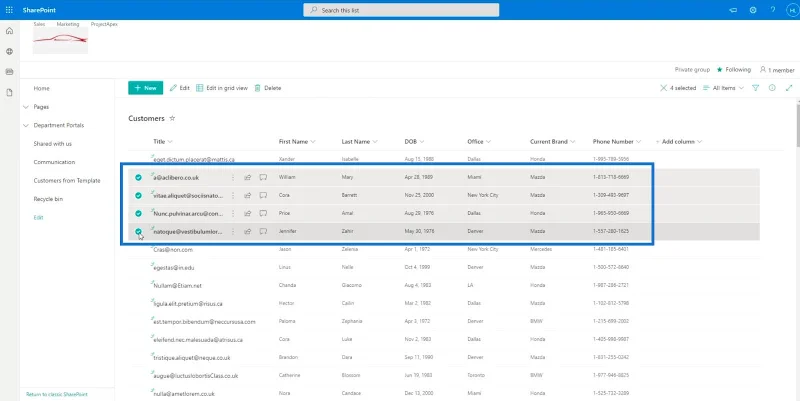This screenshot has height=401, width=800.
Task: Open the Add column dropdown
Action: click(x=699, y=141)
